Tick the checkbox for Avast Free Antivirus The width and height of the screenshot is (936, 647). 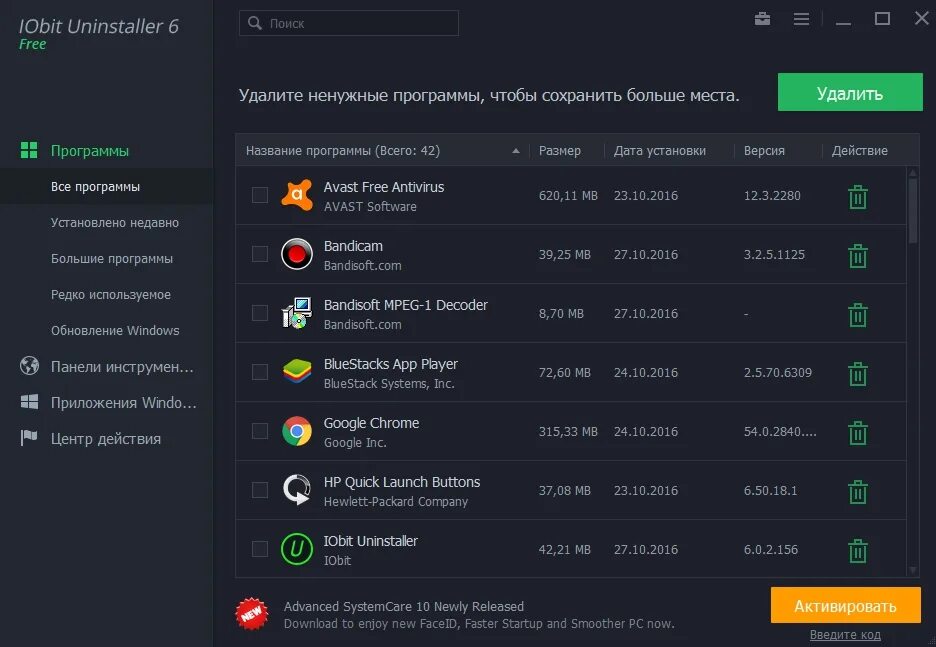click(260, 195)
